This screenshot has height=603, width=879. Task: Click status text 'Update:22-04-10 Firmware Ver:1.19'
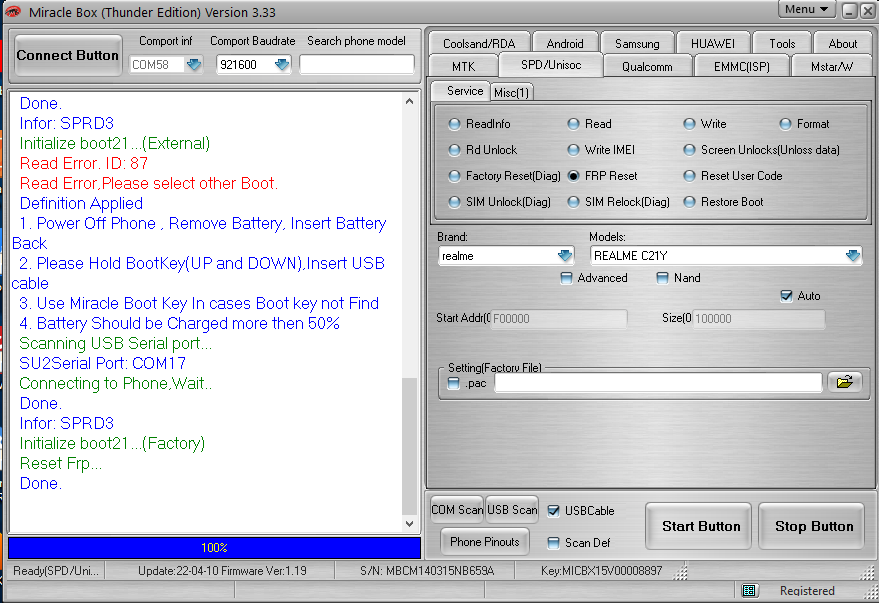click(x=222, y=570)
